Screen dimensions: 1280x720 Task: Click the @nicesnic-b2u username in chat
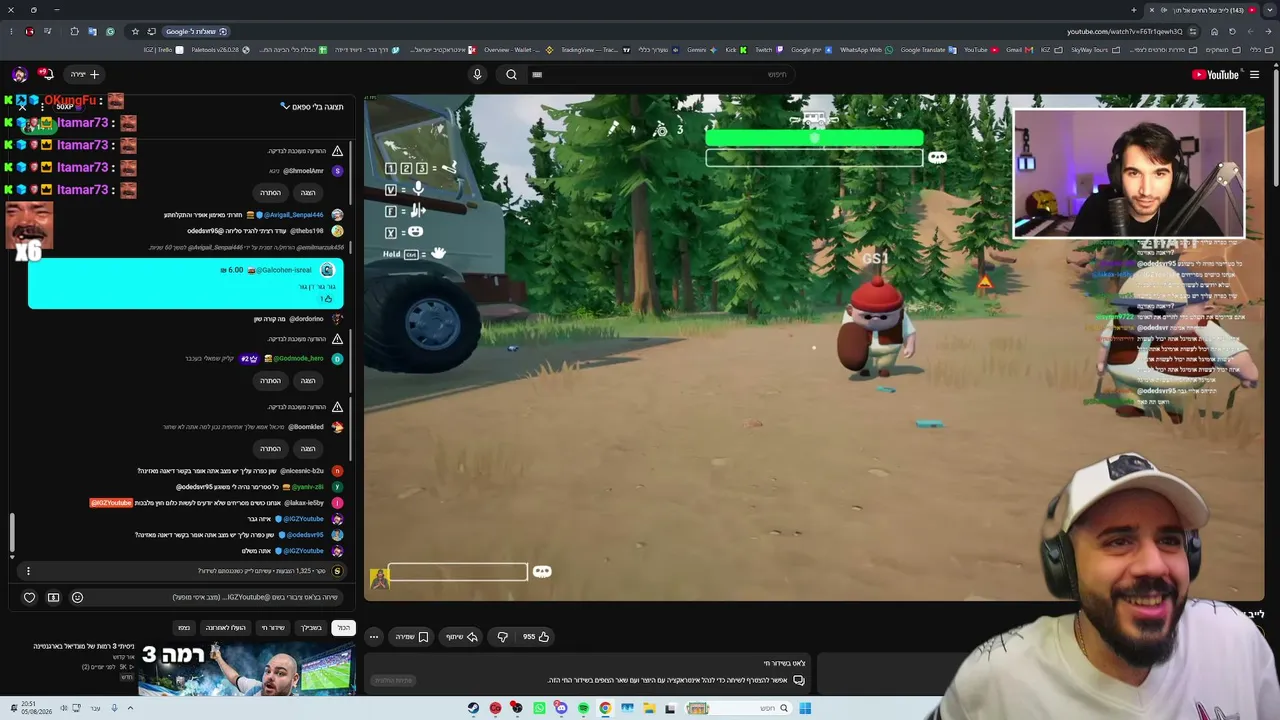[x=302, y=471]
